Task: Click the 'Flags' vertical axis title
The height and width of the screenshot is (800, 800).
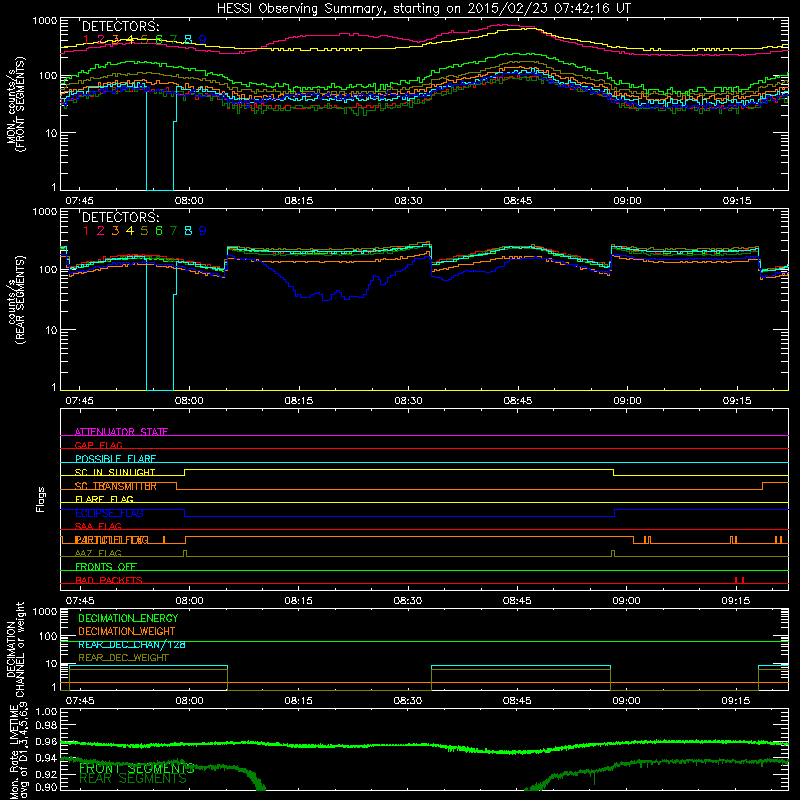Action: [41, 499]
